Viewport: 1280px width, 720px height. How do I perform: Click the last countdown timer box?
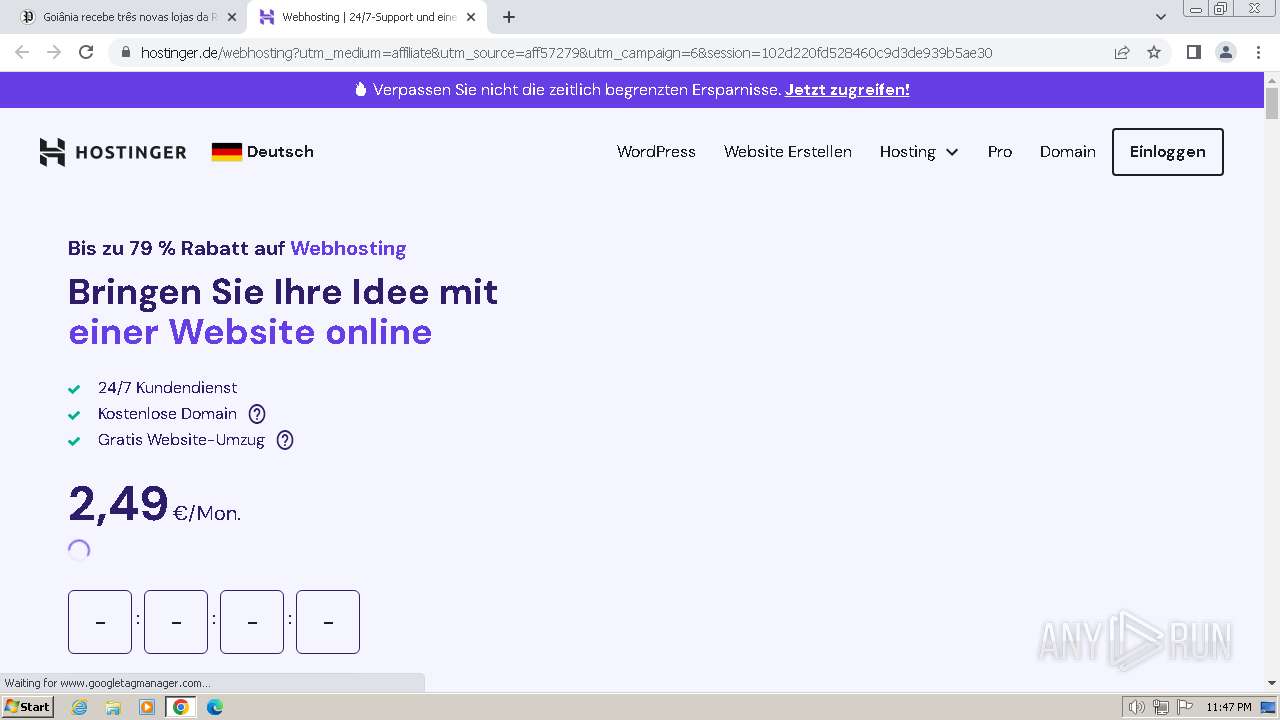click(x=328, y=622)
